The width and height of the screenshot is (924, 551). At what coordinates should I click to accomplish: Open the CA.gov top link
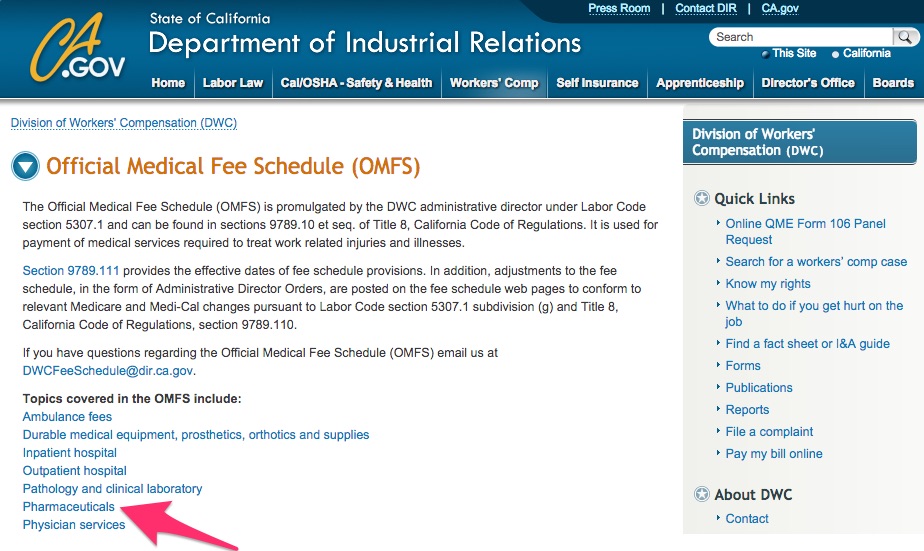[780, 8]
